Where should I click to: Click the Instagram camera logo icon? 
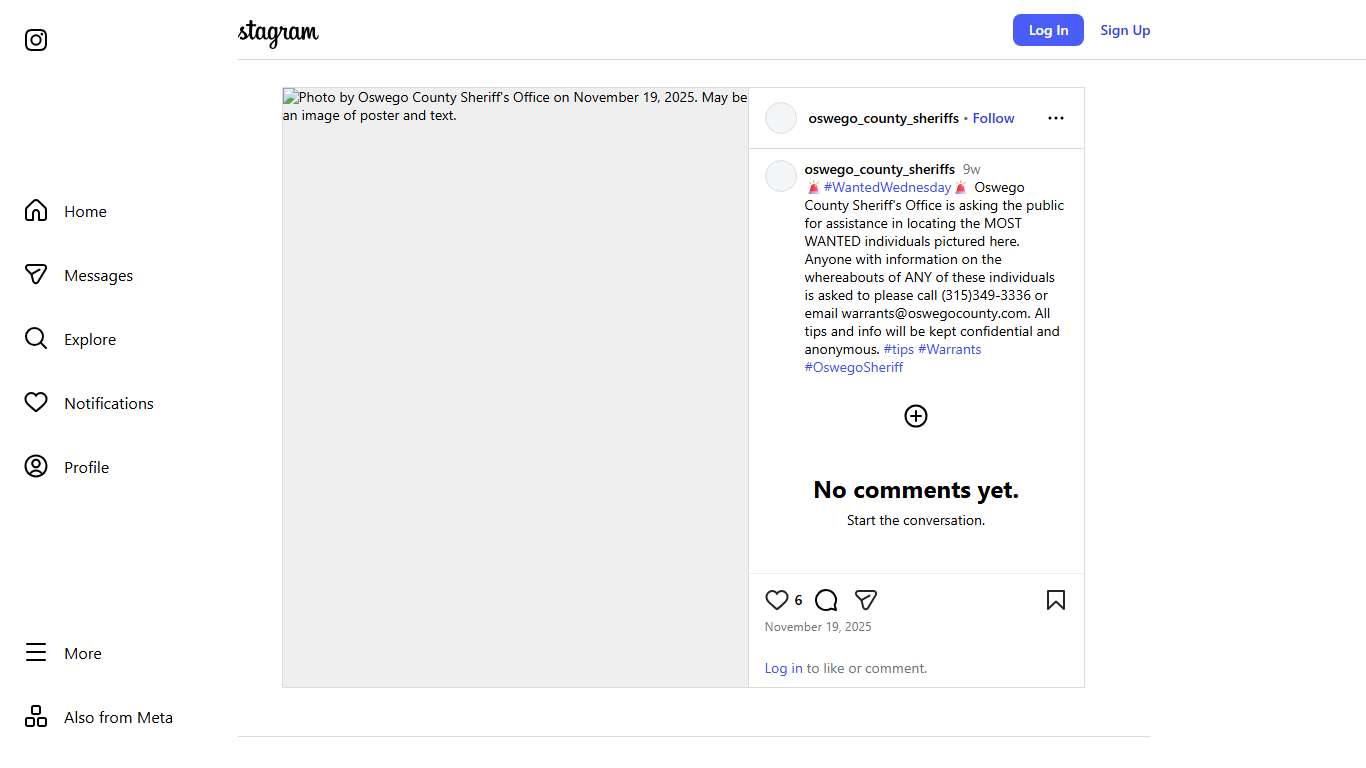coord(36,40)
